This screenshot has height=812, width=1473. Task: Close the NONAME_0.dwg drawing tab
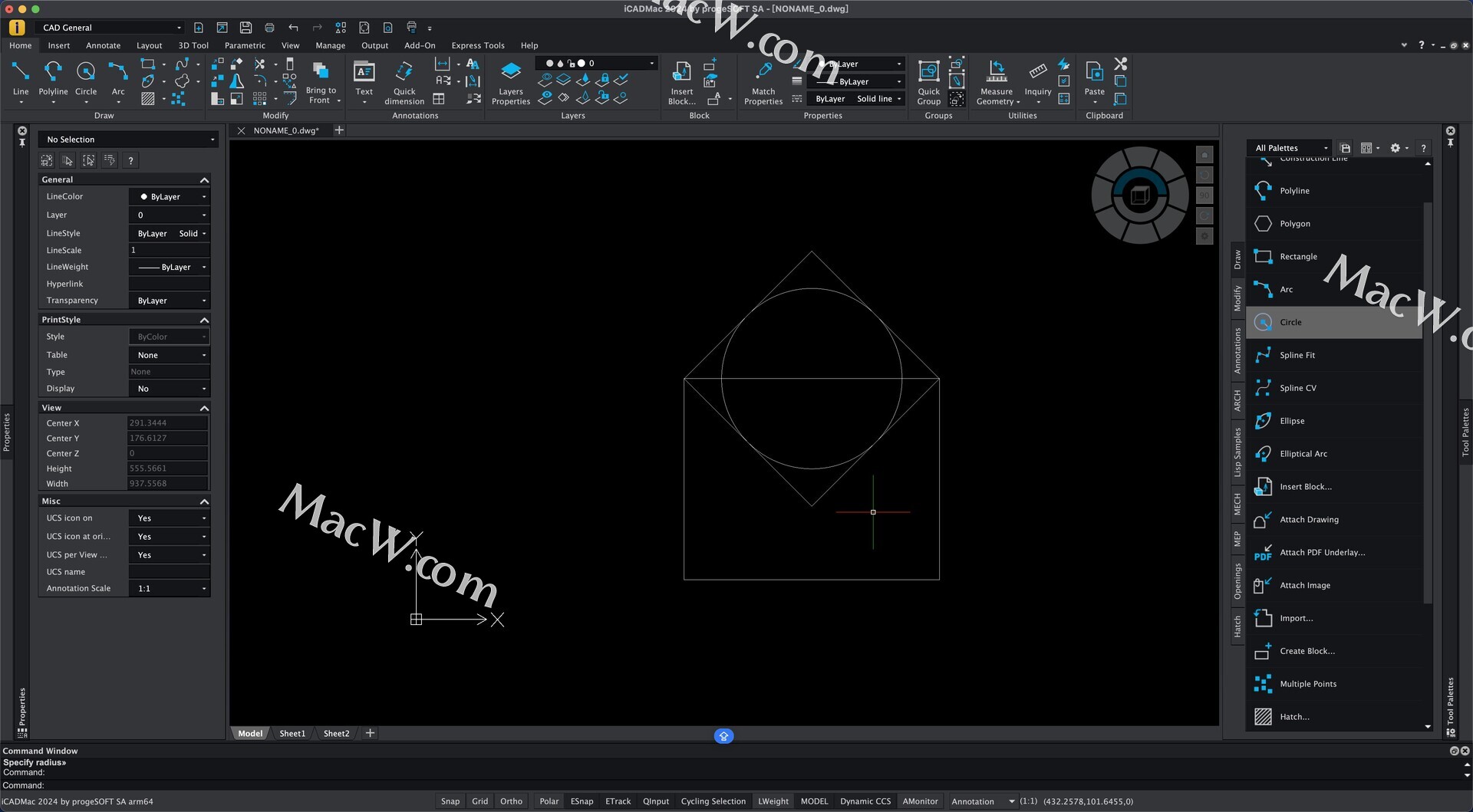tap(241, 131)
